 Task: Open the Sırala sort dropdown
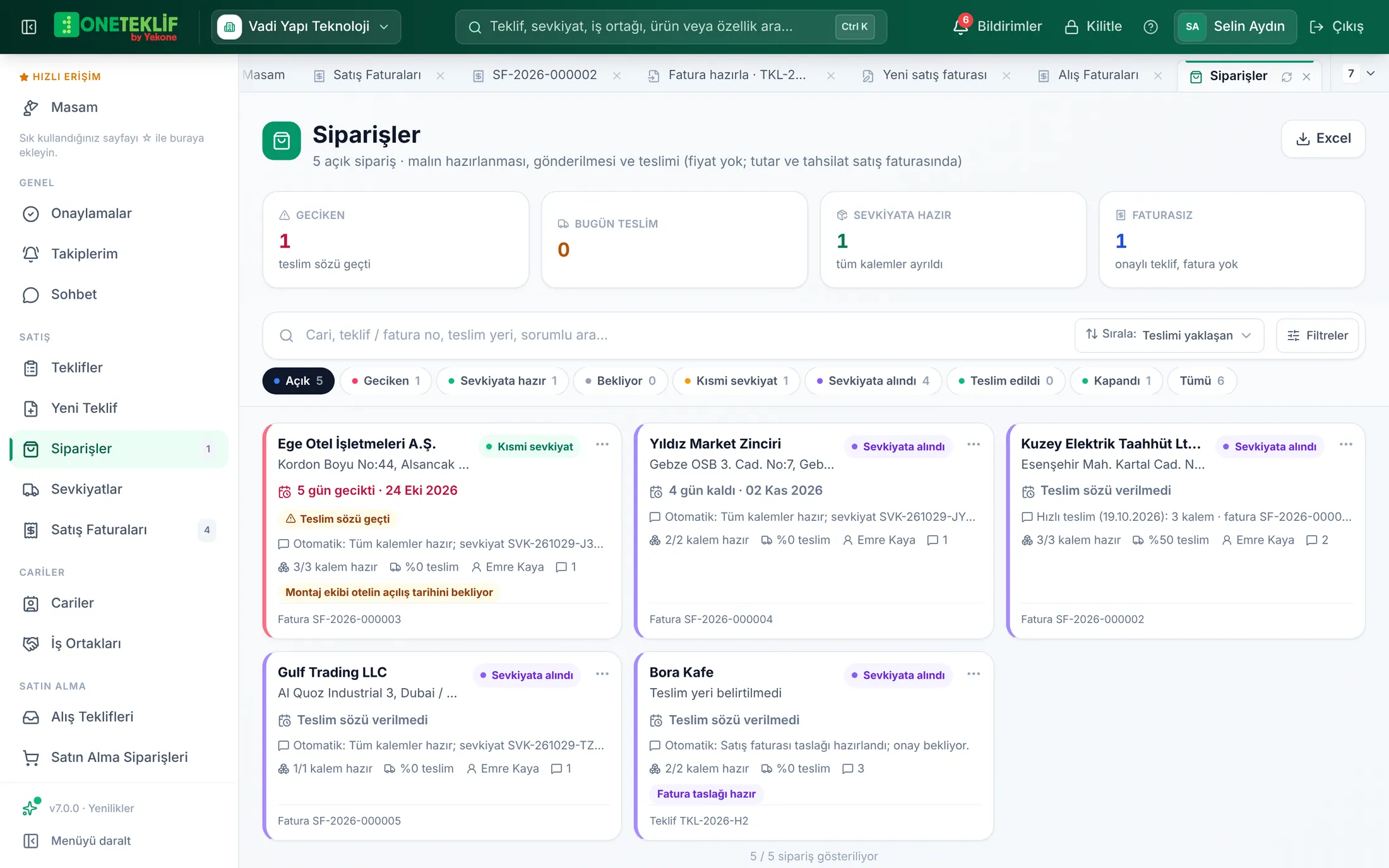tap(1169, 335)
